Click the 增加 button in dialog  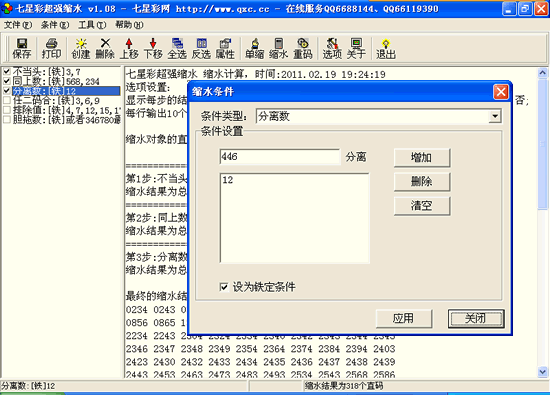pos(422,158)
